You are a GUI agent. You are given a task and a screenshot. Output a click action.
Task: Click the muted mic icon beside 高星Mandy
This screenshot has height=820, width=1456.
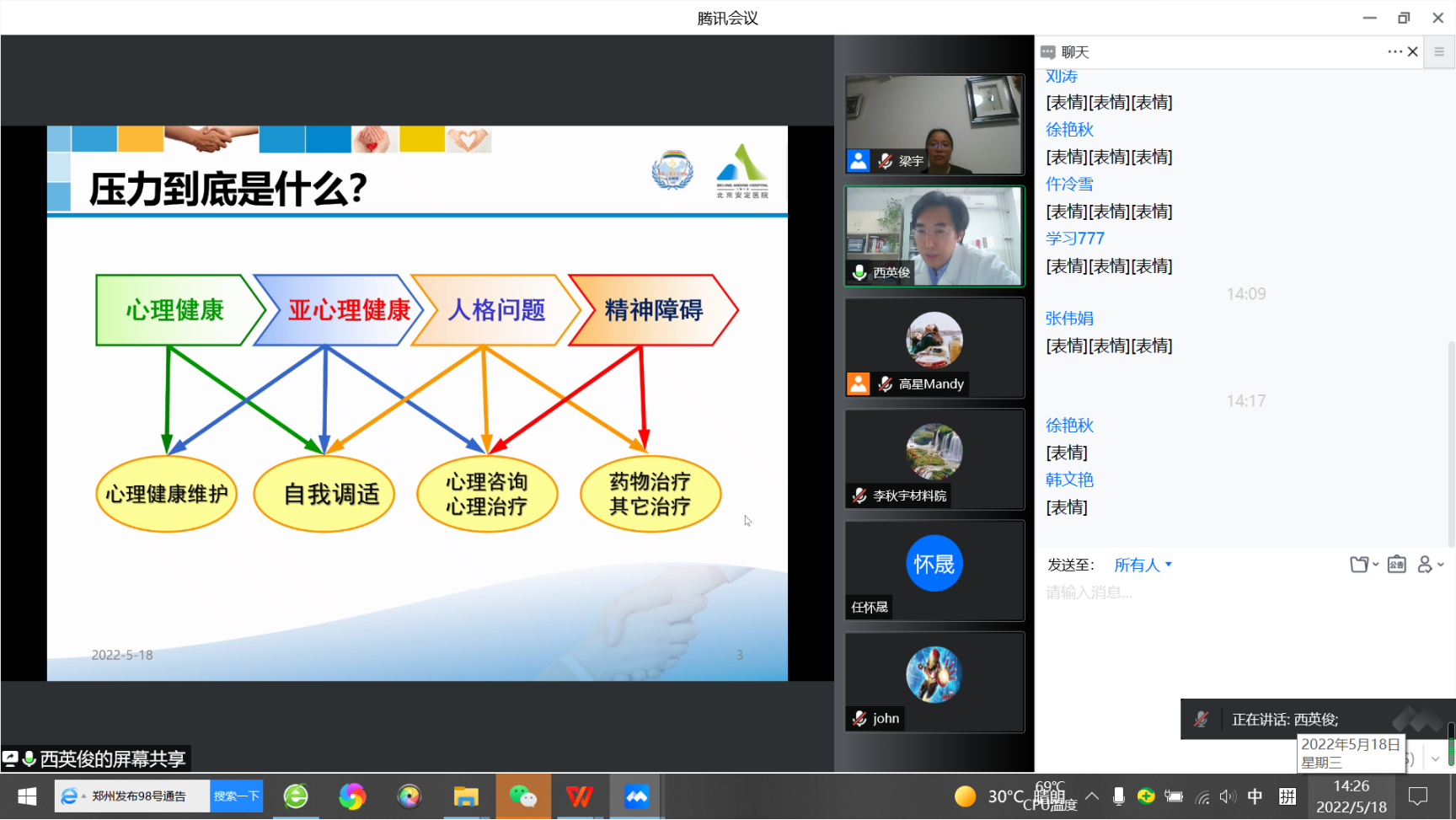(885, 384)
